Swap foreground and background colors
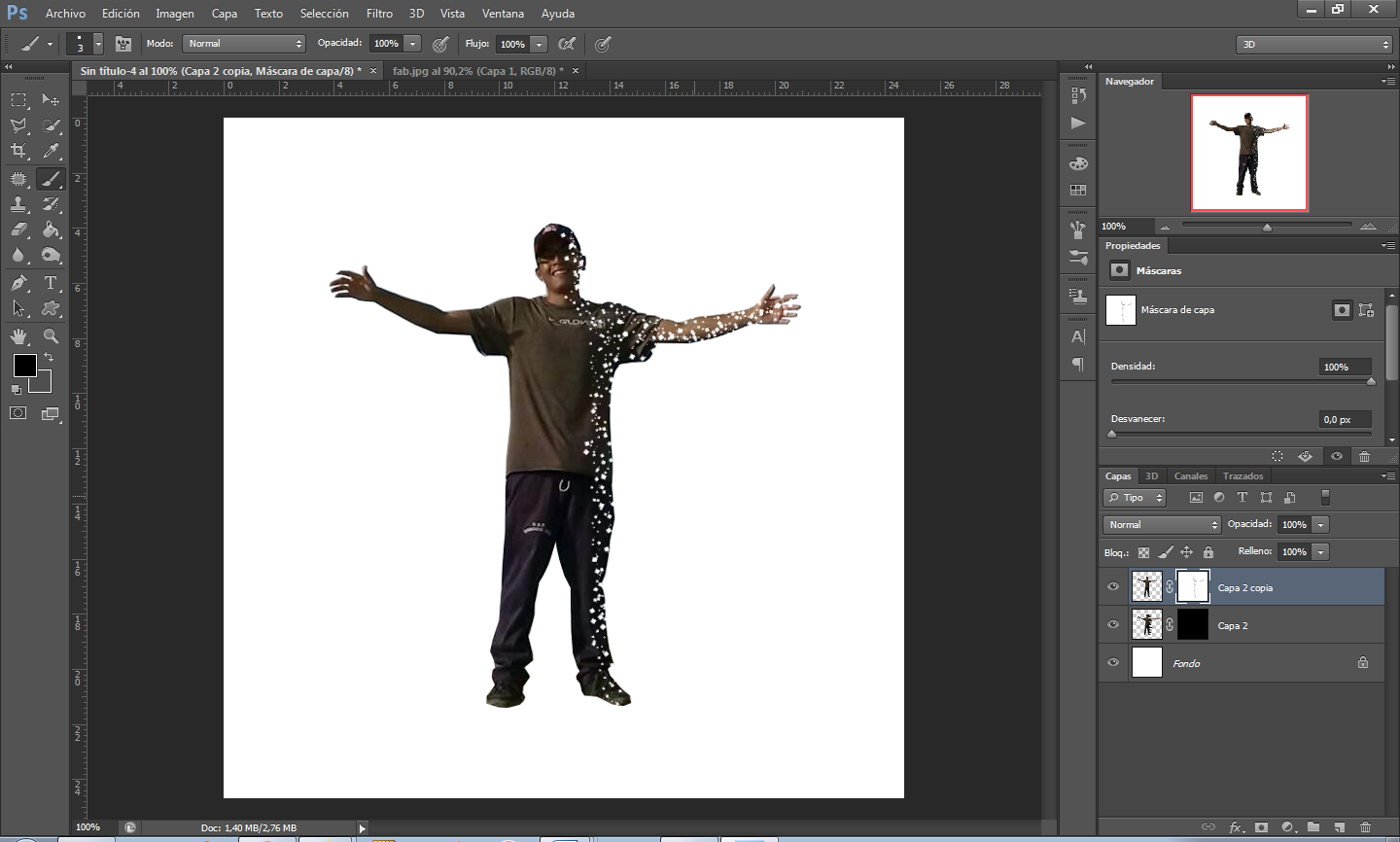1400x842 pixels. 49,358
